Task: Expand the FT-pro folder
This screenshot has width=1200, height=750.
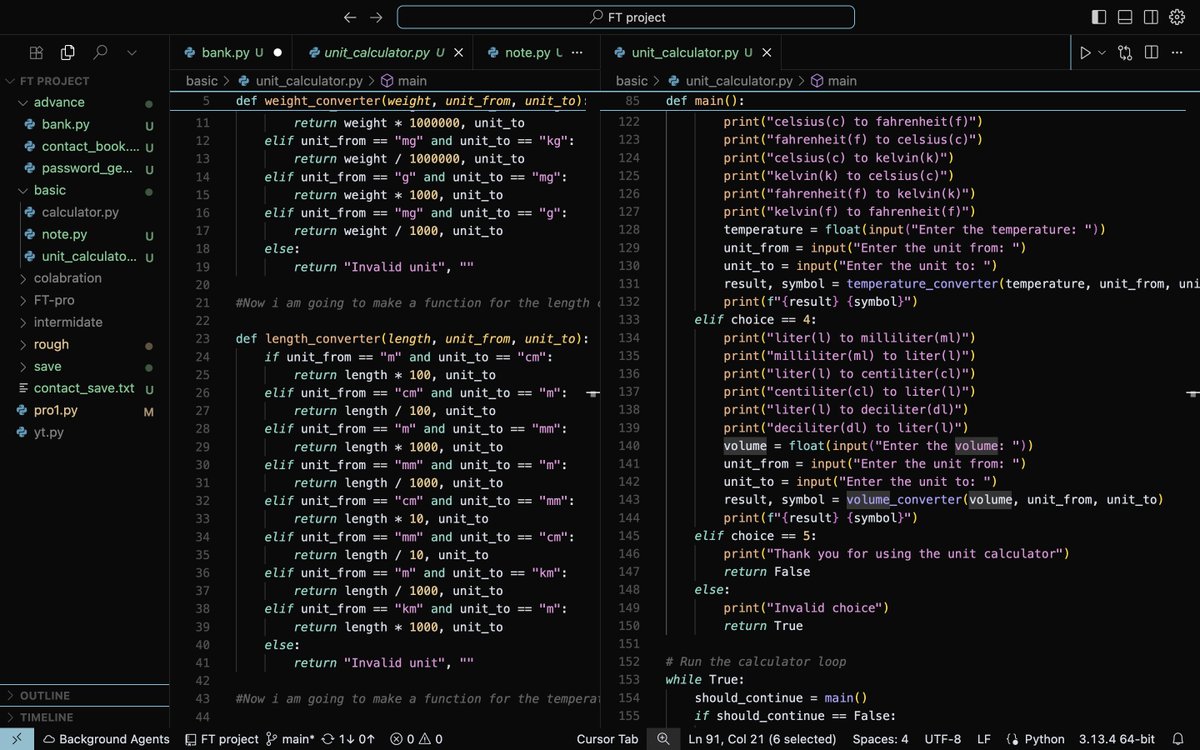Action: click(85, 300)
